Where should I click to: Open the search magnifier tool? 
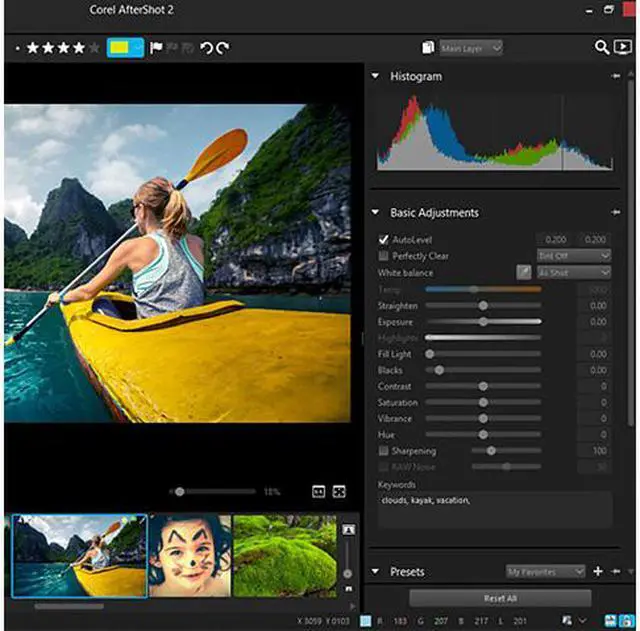click(602, 47)
